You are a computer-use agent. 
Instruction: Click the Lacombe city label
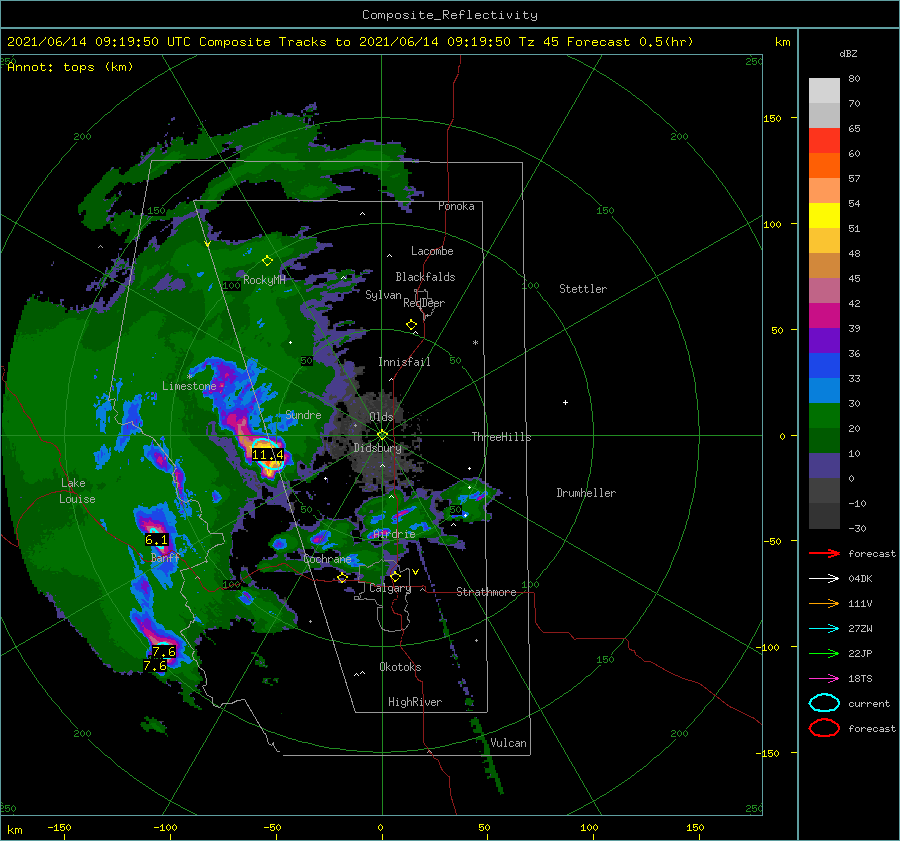pos(432,251)
